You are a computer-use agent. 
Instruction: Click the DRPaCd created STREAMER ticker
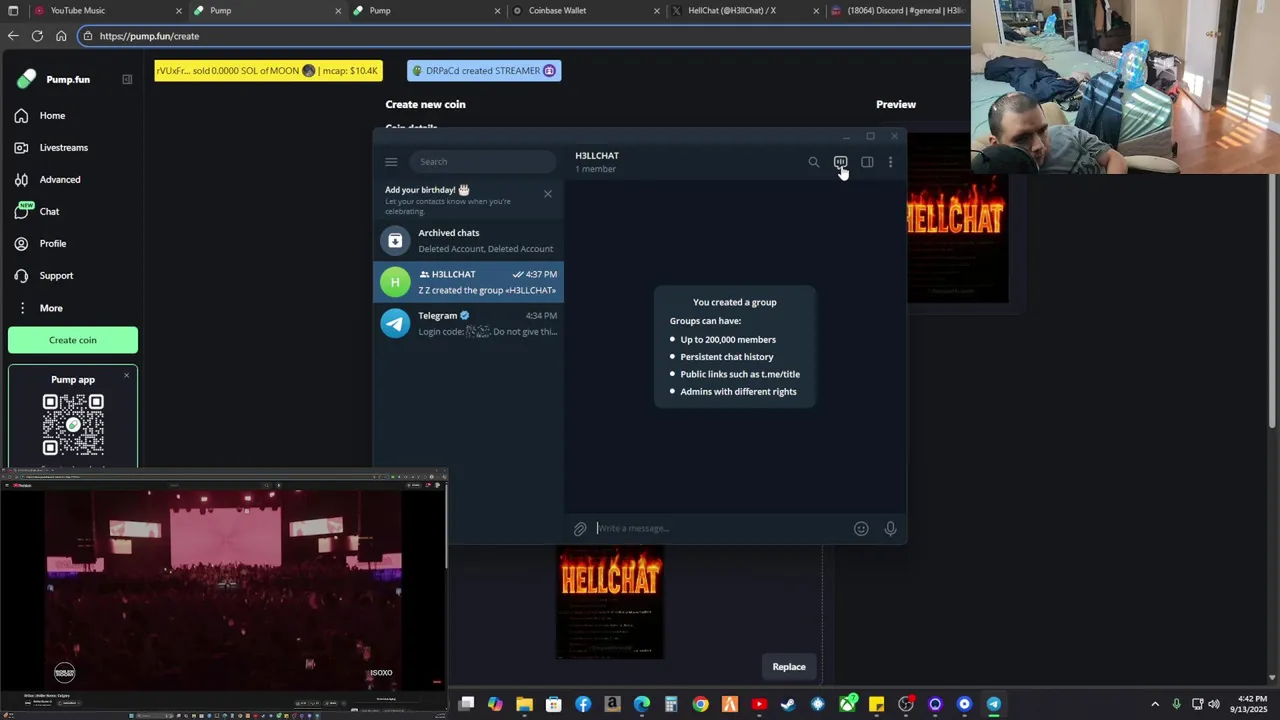pyautogui.click(x=484, y=71)
